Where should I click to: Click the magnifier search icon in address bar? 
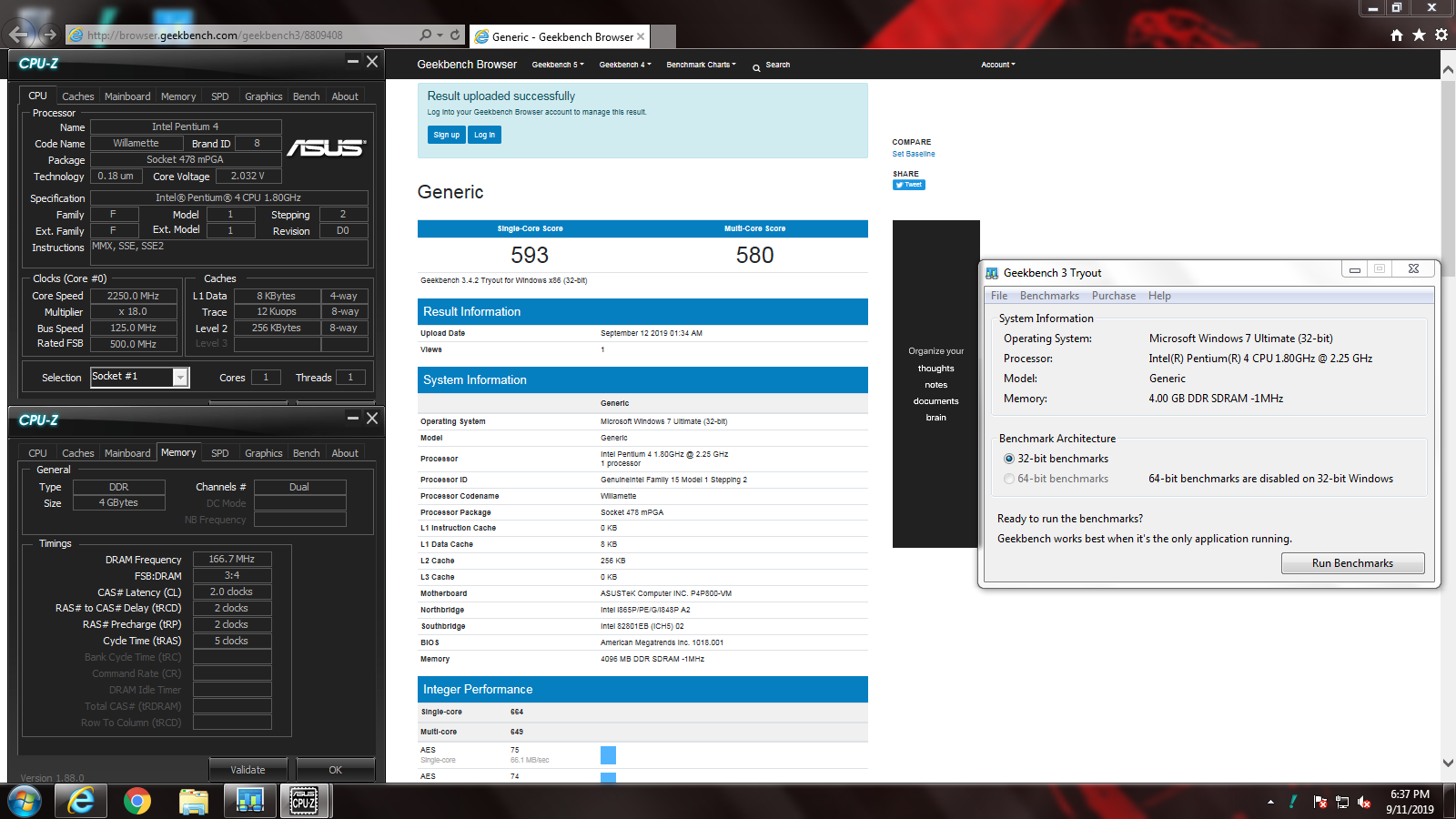coord(425,35)
